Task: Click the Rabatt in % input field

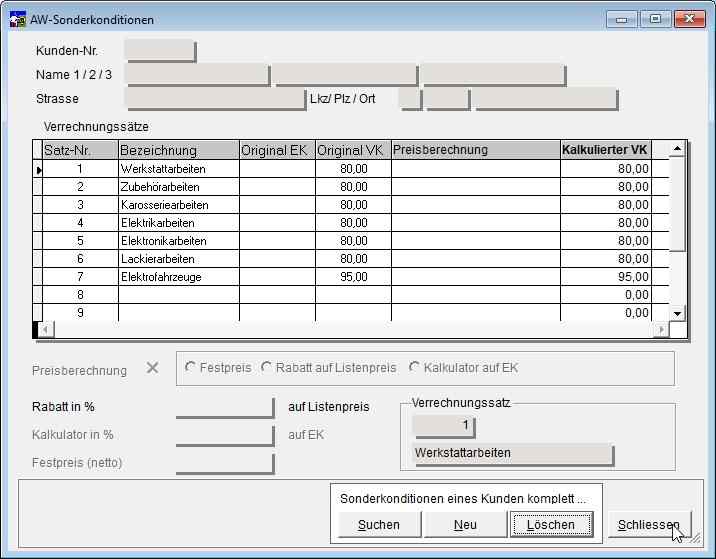Action: tap(225, 407)
